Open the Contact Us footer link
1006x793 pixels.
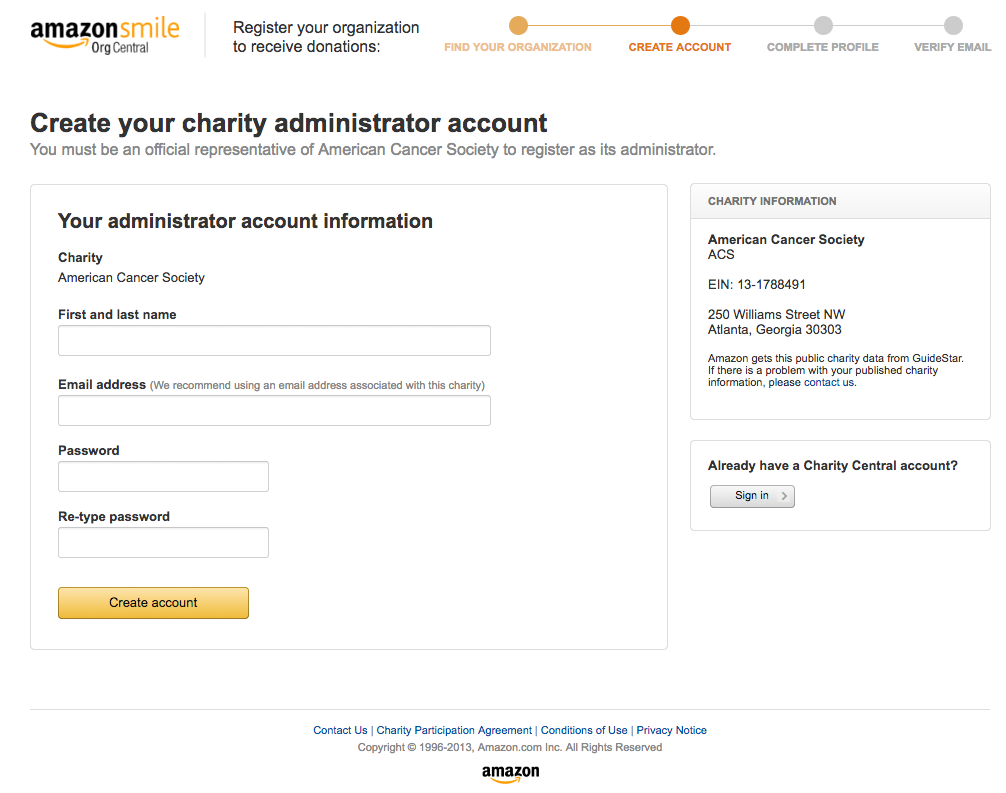pyautogui.click(x=340, y=730)
